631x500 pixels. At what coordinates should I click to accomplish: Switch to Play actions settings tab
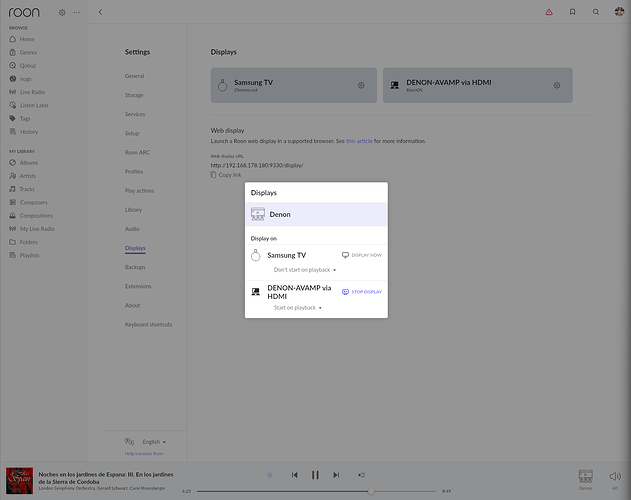(x=139, y=191)
